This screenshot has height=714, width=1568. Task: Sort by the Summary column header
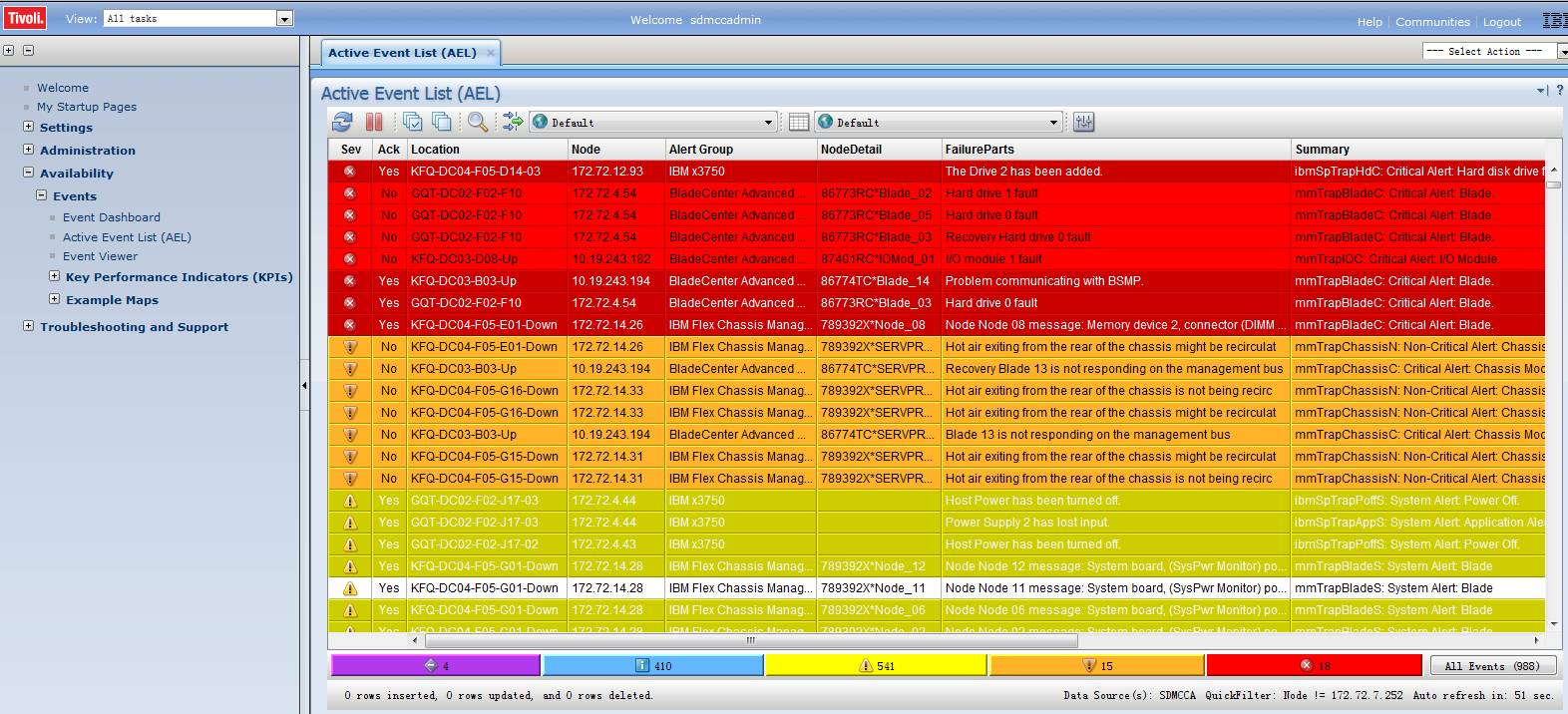[1418, 150]
